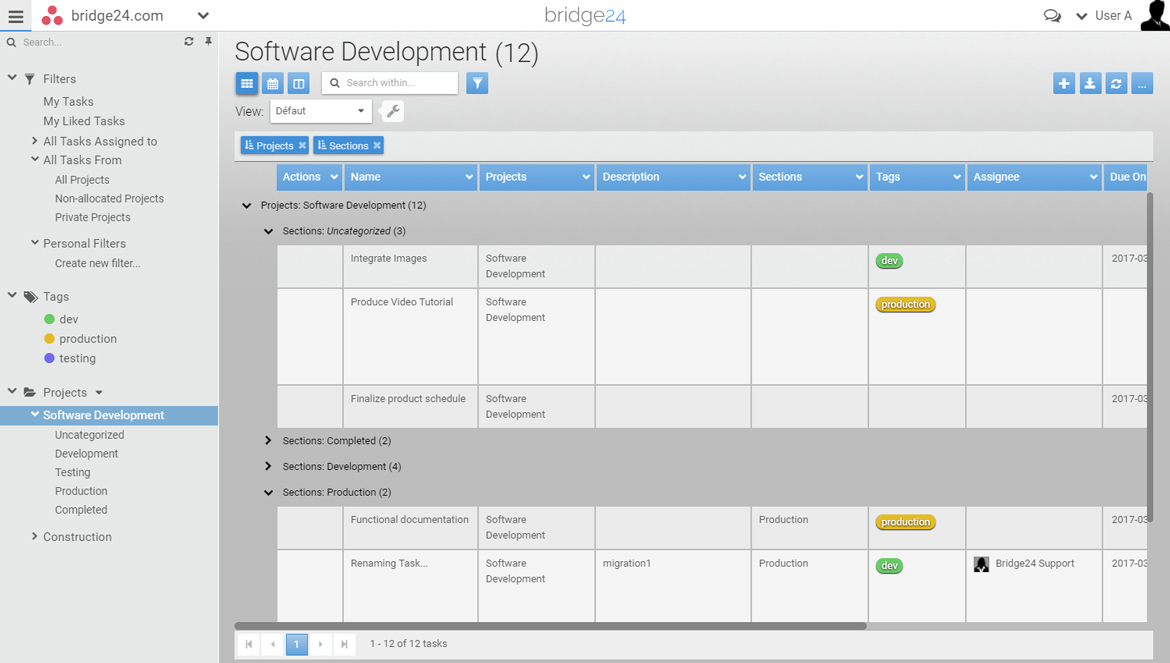Image resolution: width=1170 pixels, height=663 pixels.
Task: Open Sections column menu
Action: click(859, 177)
